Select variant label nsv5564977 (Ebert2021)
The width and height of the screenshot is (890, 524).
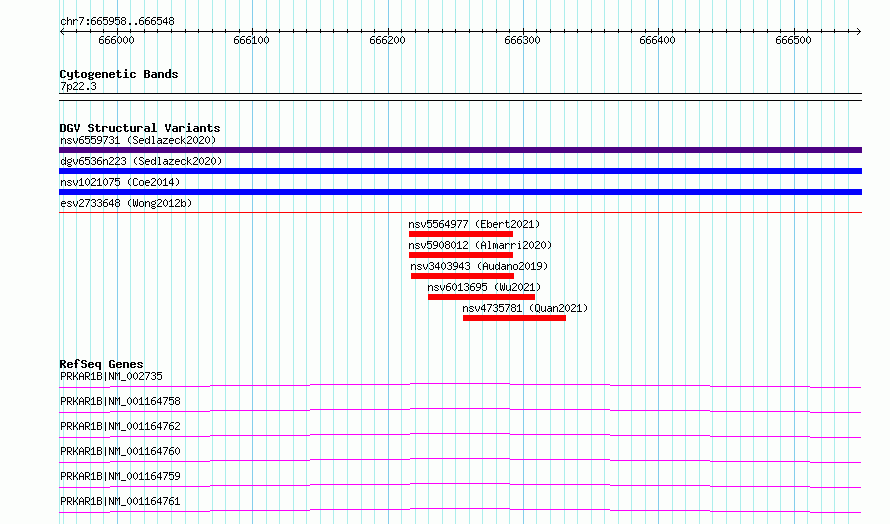[x=474, y=224]
